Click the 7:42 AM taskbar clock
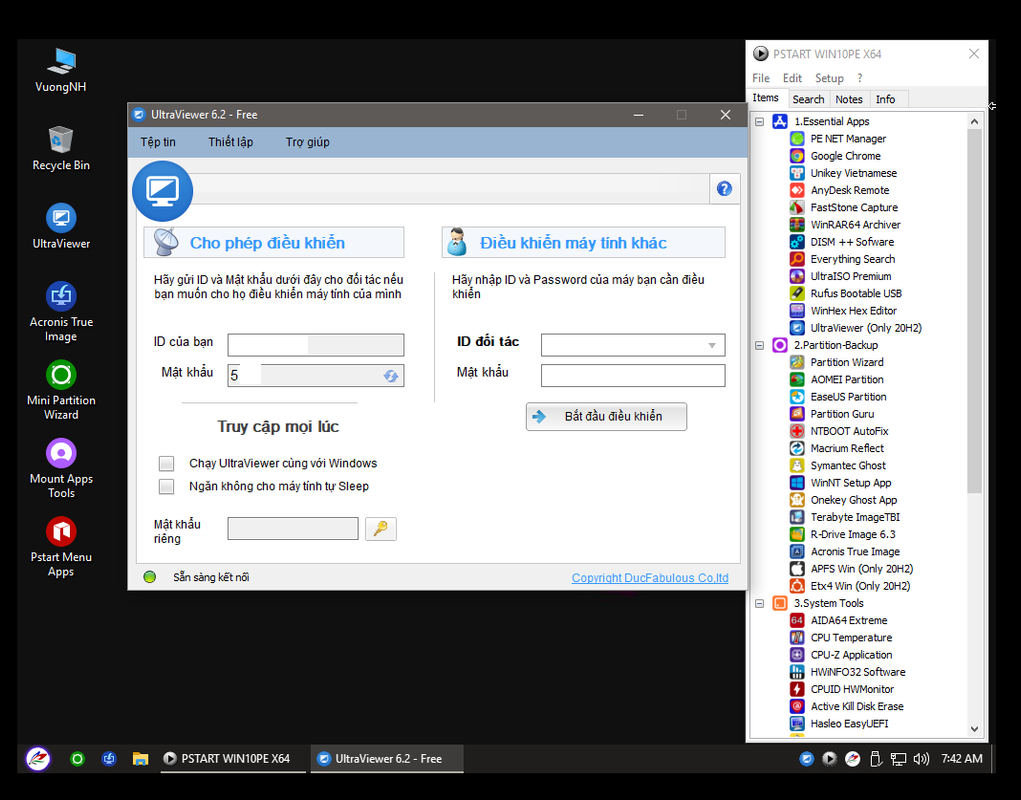Image resolution: width=1021 pixels, height=800 pixels. 962,758
